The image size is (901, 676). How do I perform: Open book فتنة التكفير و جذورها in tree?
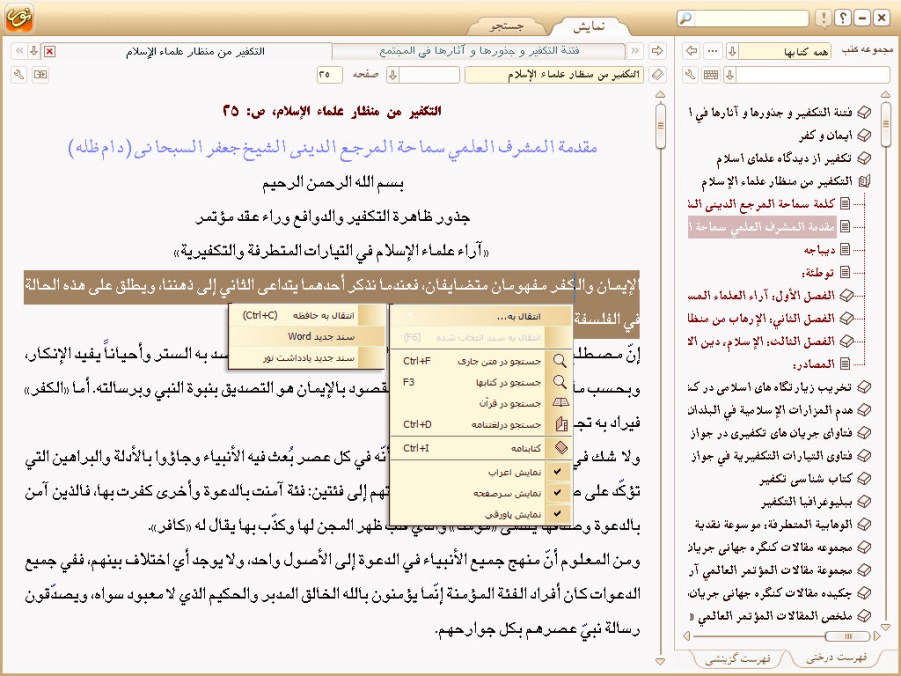coord(773,113)
